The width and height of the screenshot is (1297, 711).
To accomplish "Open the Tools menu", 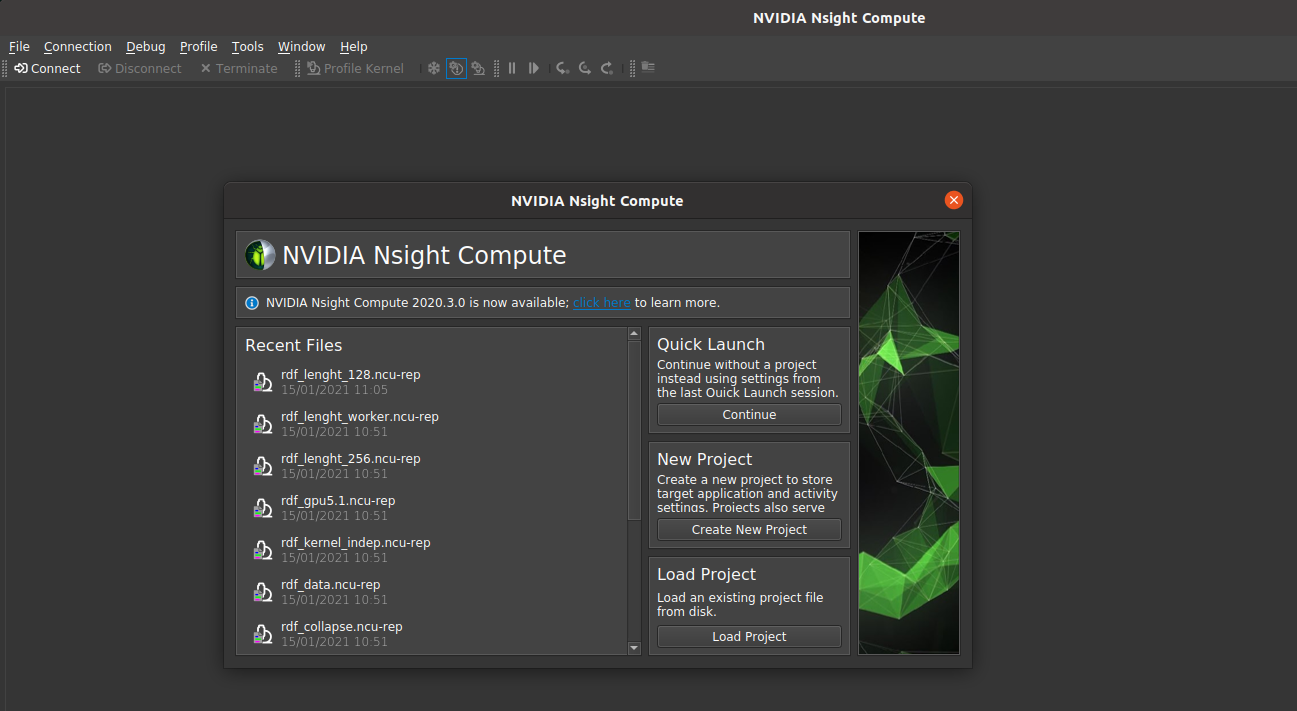I will tap(247, 46).
